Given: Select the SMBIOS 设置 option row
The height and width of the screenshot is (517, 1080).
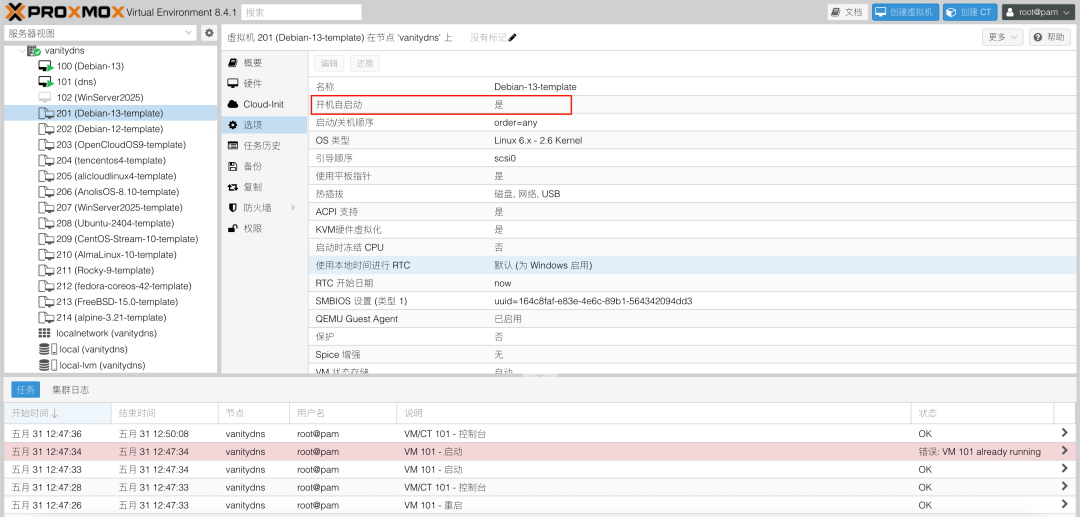Looking at the screenshot, I should [690, 301].
